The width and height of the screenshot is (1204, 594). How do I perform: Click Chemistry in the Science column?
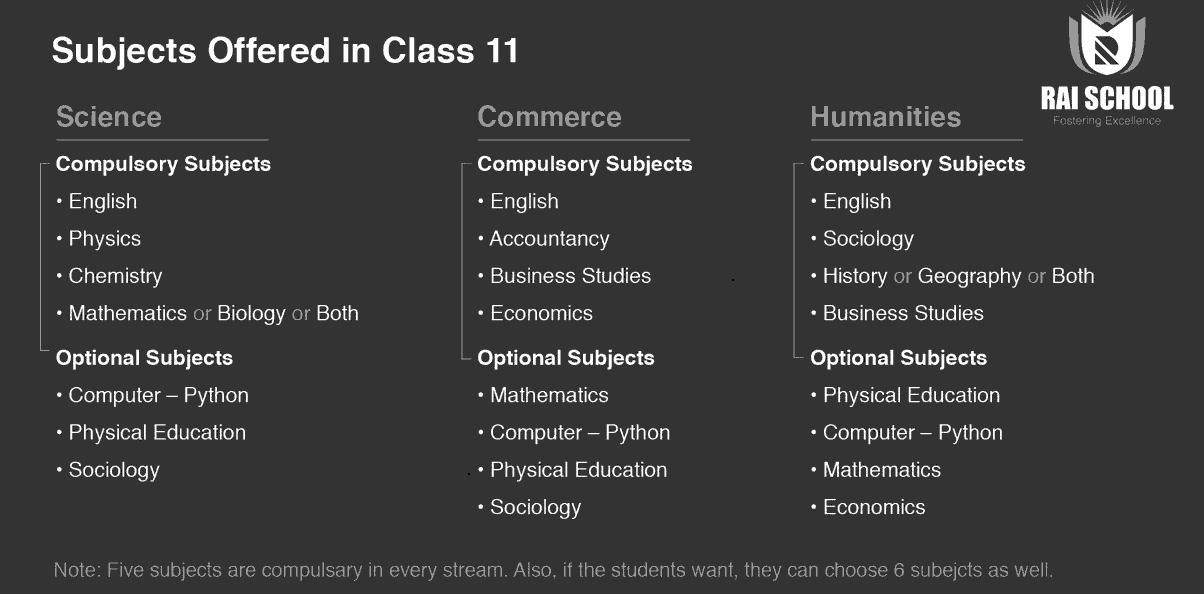(115, 276)
